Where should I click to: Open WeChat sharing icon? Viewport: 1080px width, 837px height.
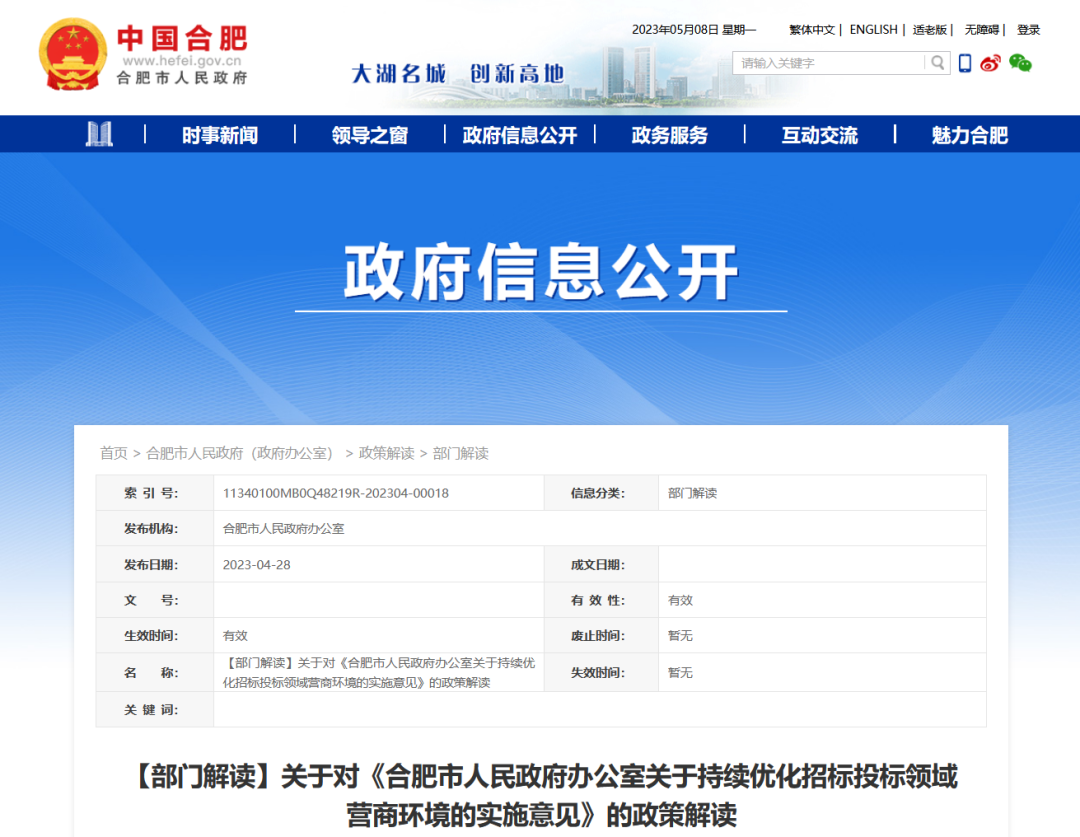[x=1020, y=63]
